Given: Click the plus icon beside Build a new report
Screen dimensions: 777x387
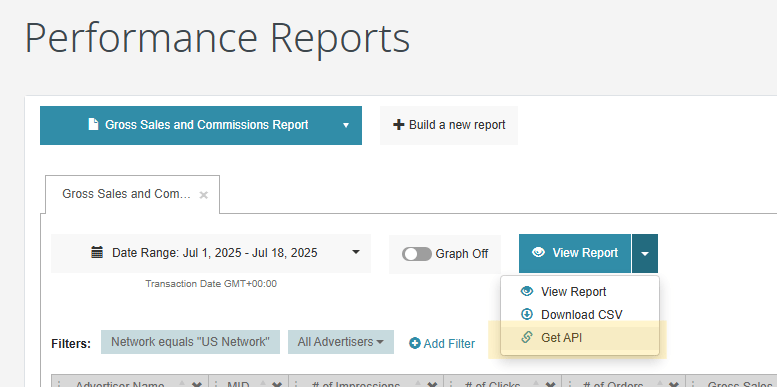Looking at the screenshot, I should [398, 125].
